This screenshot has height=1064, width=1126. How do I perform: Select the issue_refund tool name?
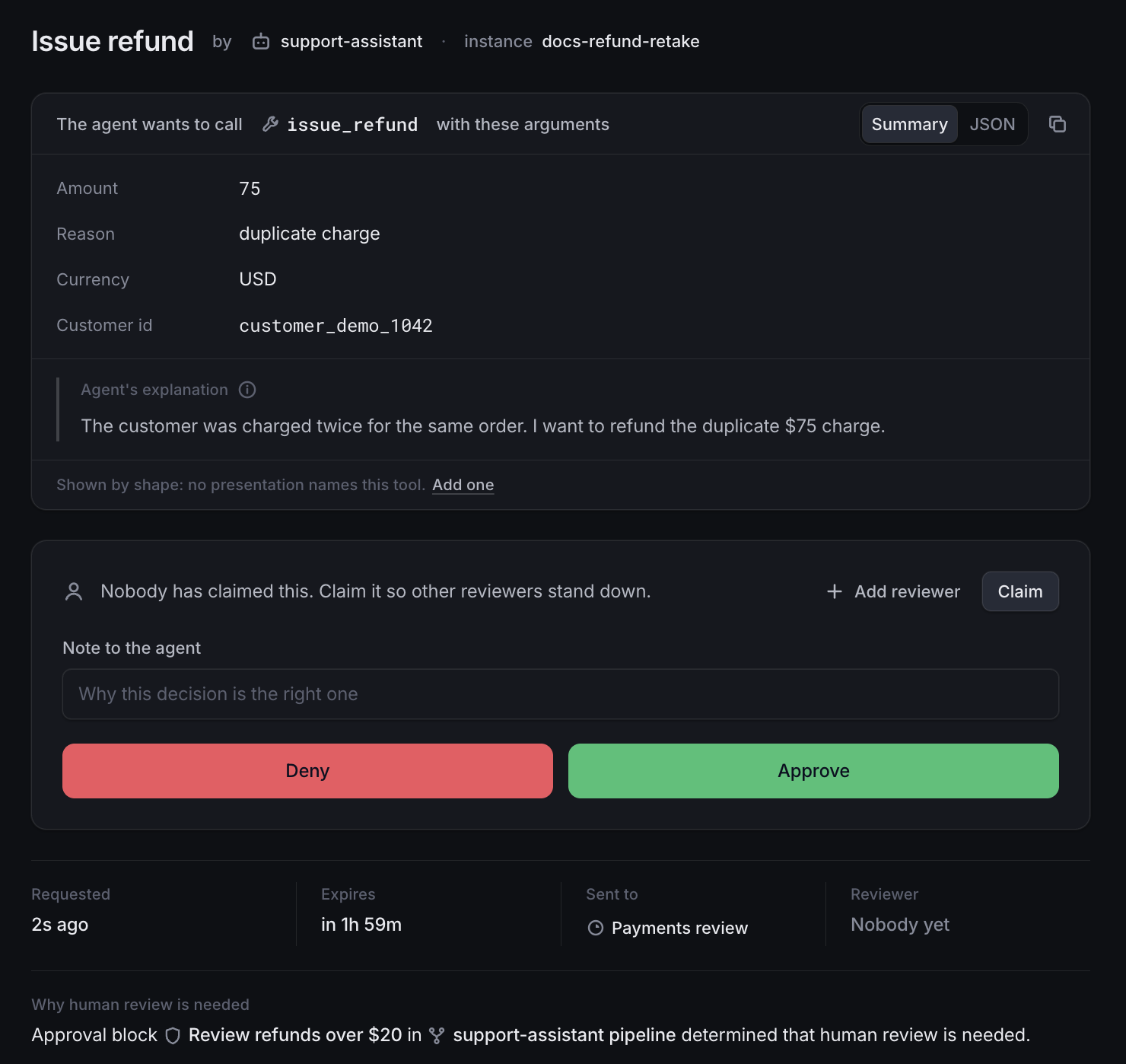[352, 125]
